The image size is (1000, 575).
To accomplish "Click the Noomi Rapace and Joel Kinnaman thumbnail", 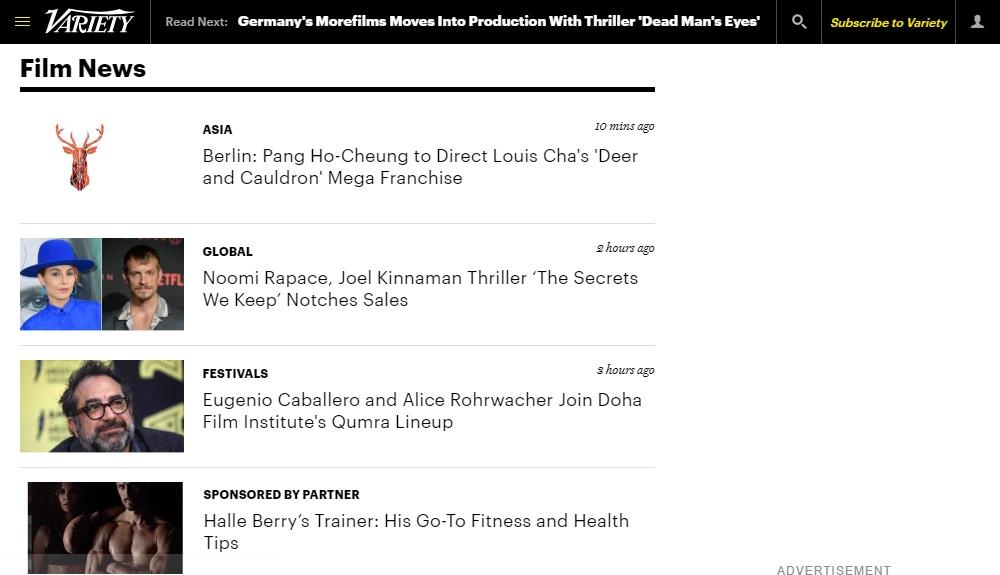I will 102,284.
